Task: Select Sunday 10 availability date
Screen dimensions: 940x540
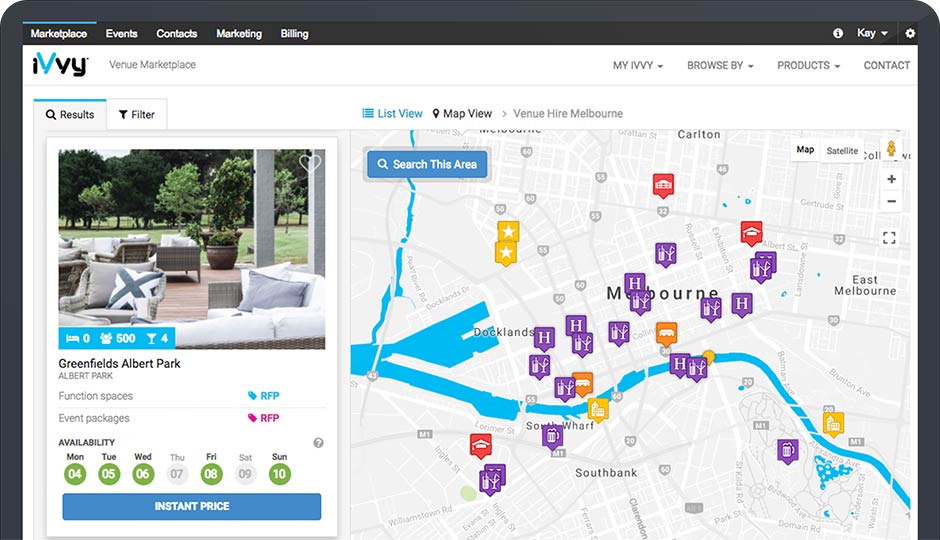Action: tap(279, 474)
